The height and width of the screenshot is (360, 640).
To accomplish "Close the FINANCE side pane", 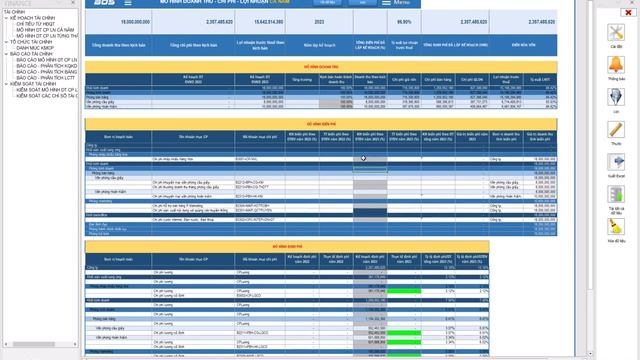I will 73,3.
